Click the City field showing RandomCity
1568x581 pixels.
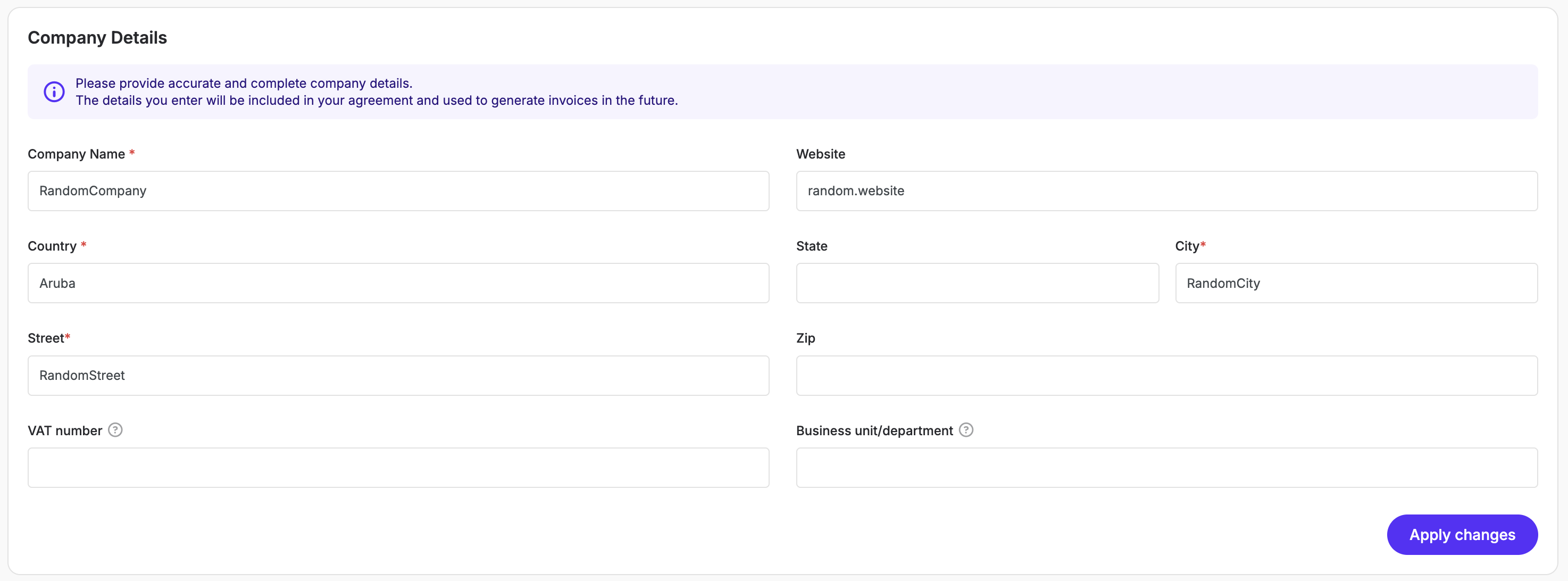click(x=1355, y=283)
